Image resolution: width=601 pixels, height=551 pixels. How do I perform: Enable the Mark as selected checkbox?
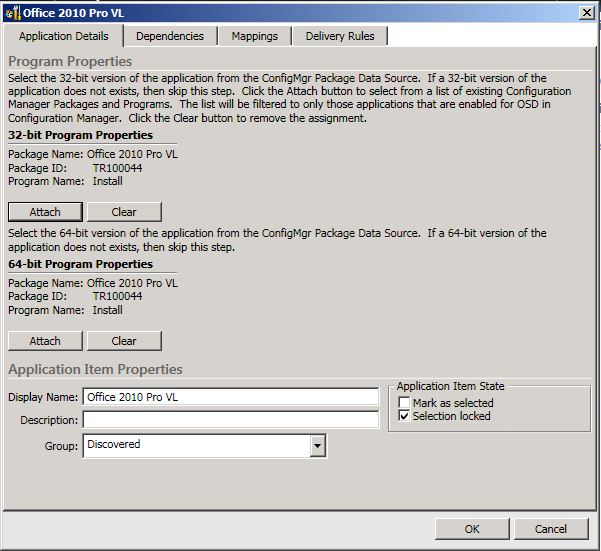click(404, 403)
